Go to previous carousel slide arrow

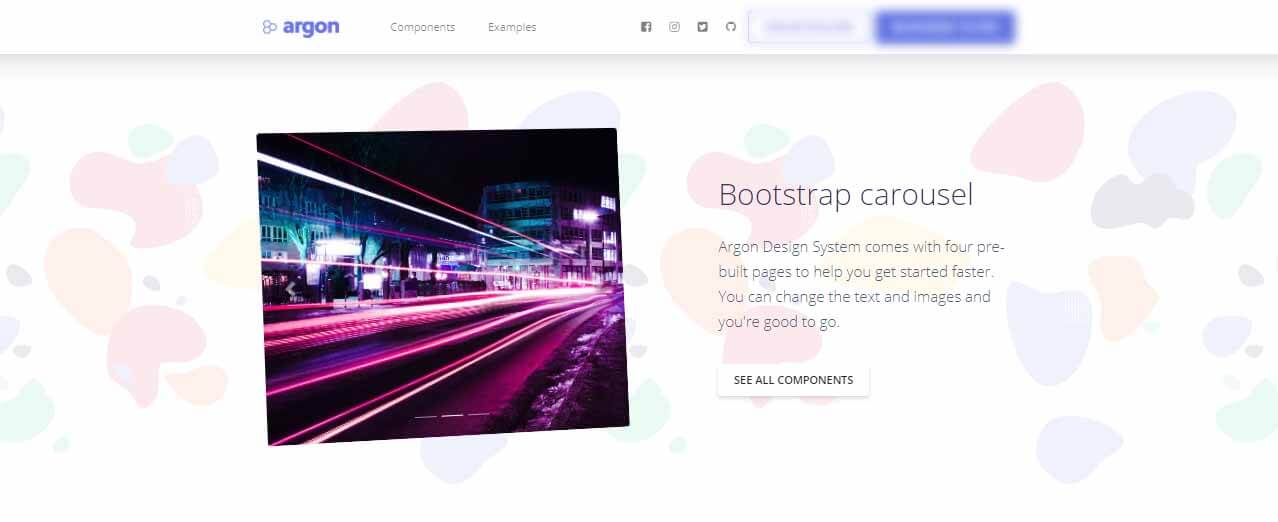(291, 290)
